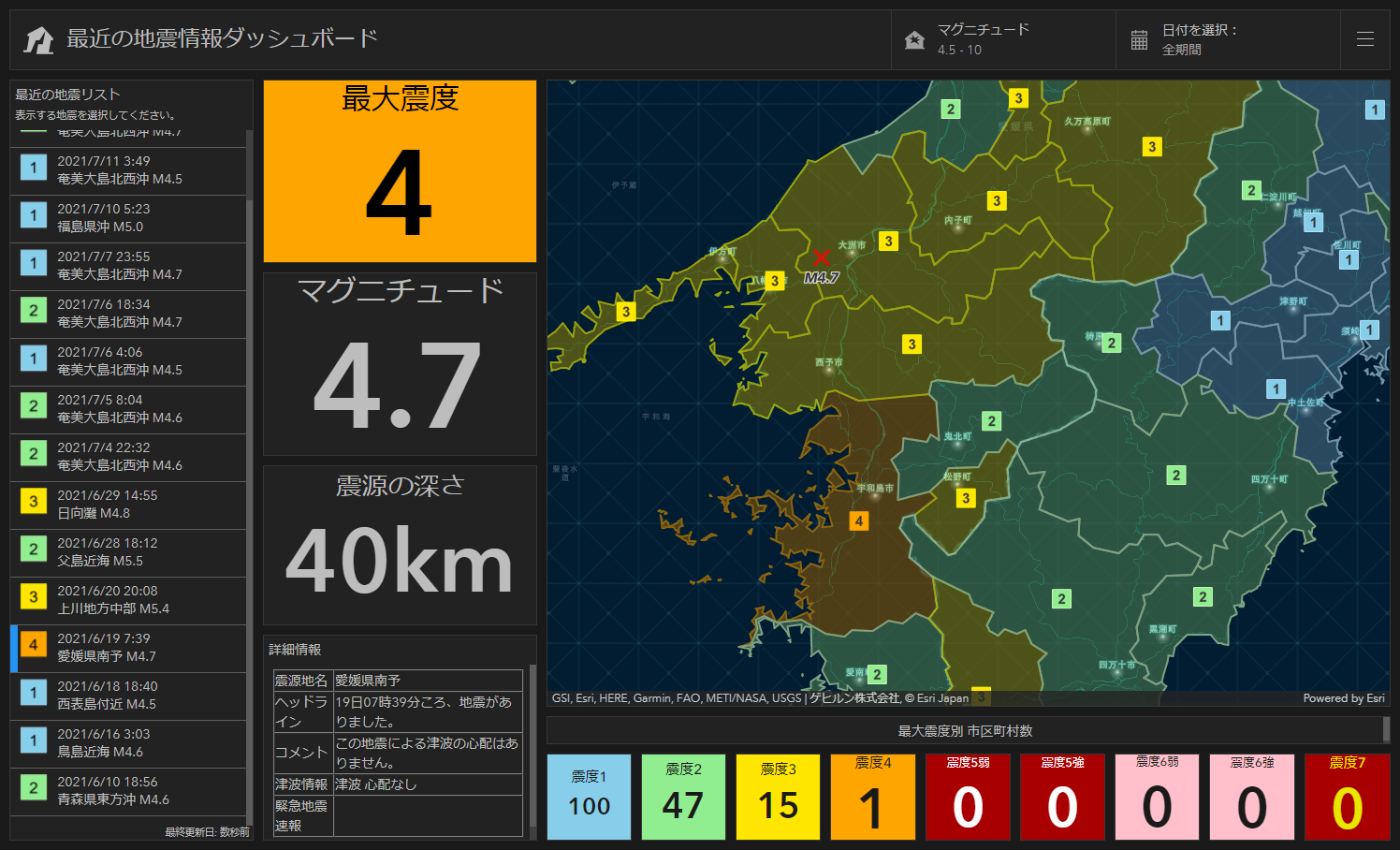Viewport: 1400px width, 850px height.
Task: Select the 2021/6/20 20:08 上川地方中部 entry
Action: [x=128, y=600]
